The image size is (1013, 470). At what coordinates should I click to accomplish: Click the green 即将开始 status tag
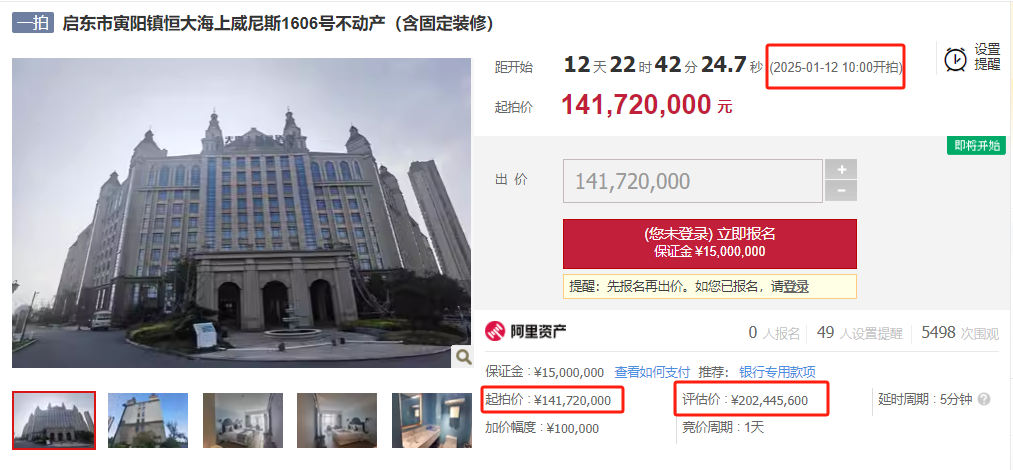click(976, 145)
